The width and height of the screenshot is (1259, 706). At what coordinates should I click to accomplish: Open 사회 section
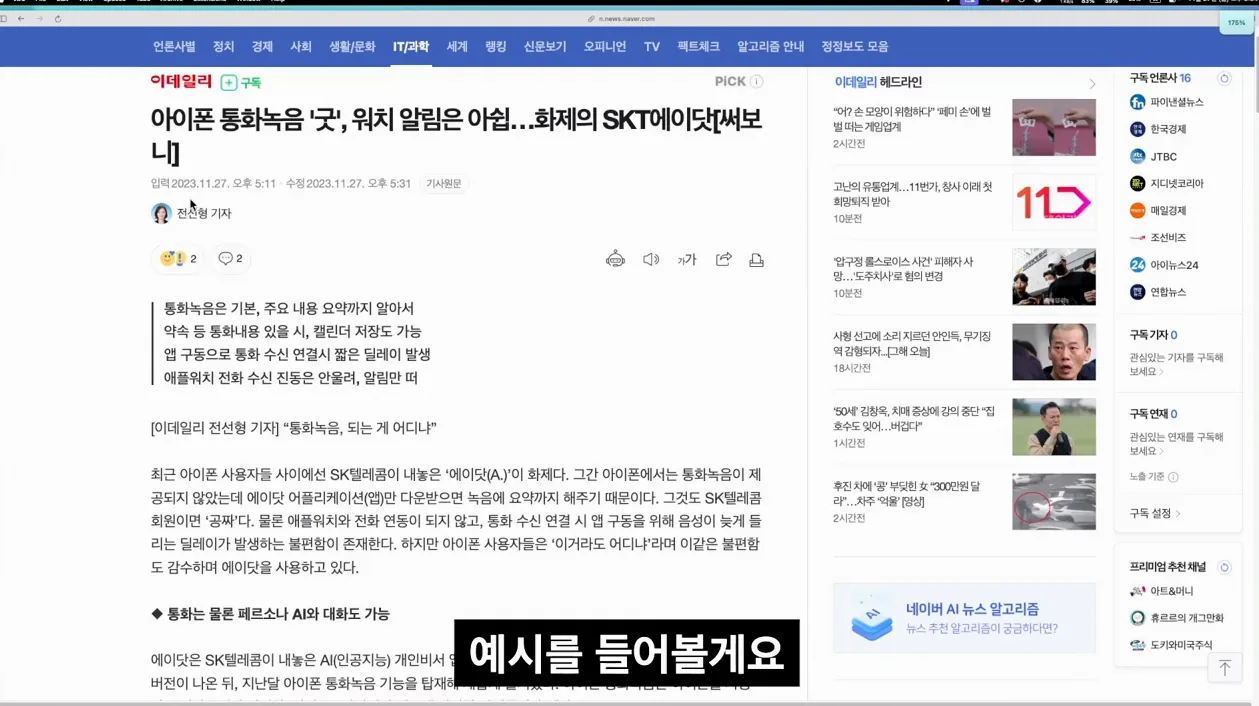point(301,47)
